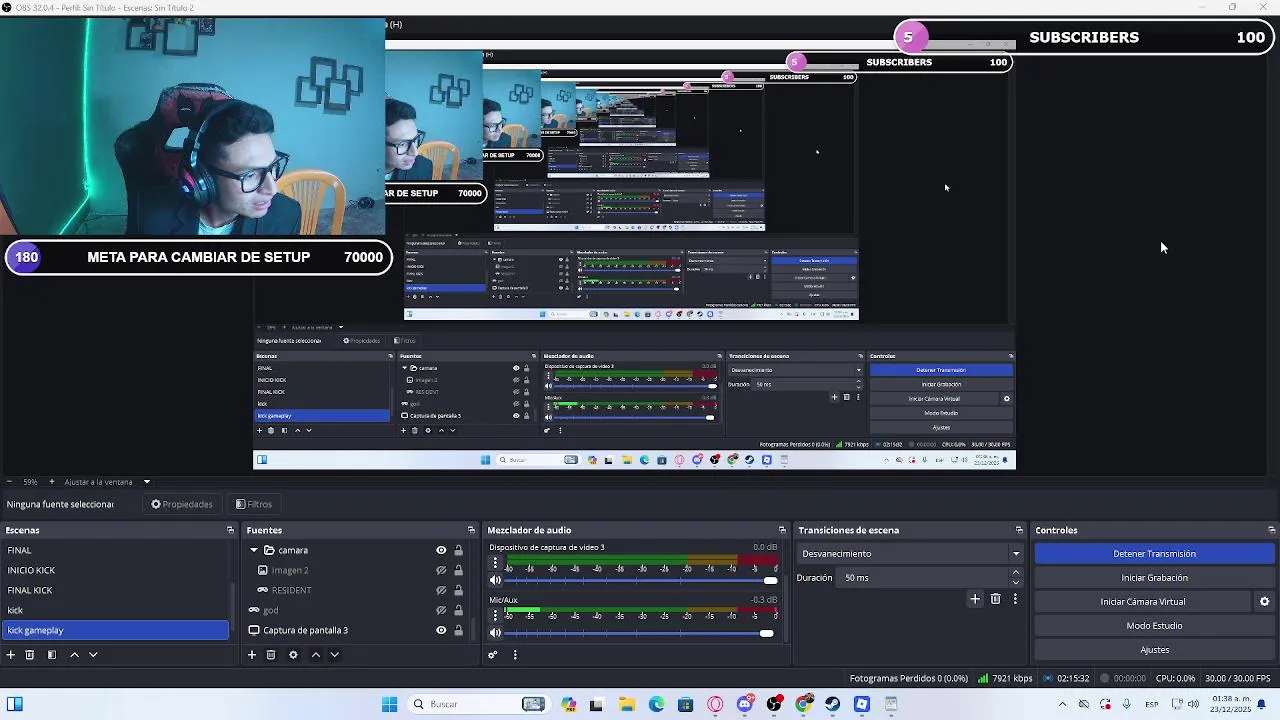The image size is (1280, 720).
Task: Open scene filters icon in the Escenas toolbar
Action: click(52, 655)
